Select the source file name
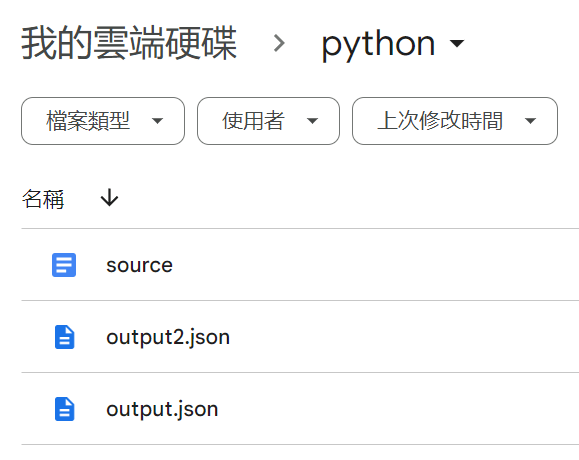Image resolution: width=579 pixels, height=460 pixels. (x=140, y=265)
